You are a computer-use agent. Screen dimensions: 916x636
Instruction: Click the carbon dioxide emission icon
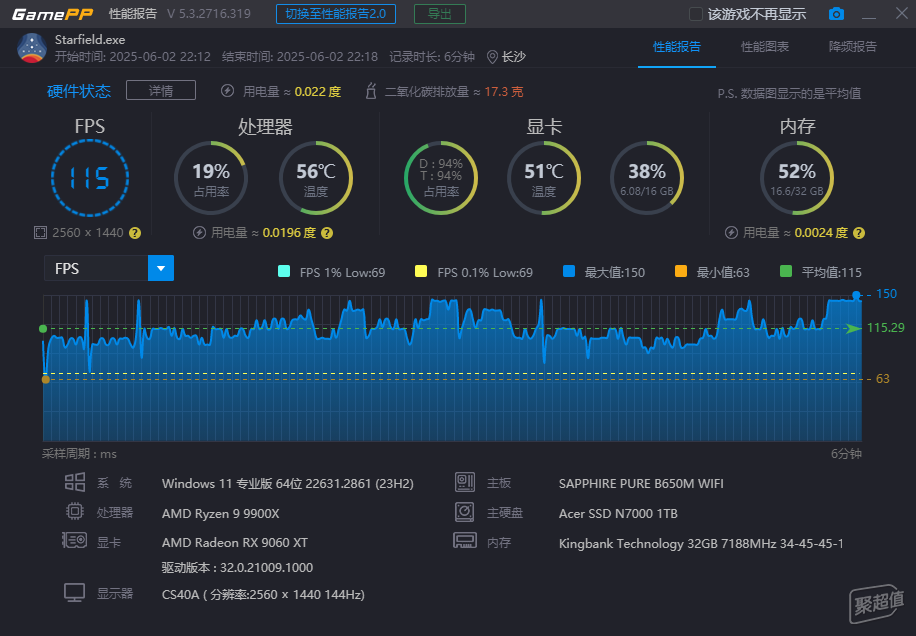click(x=370, y=91)
